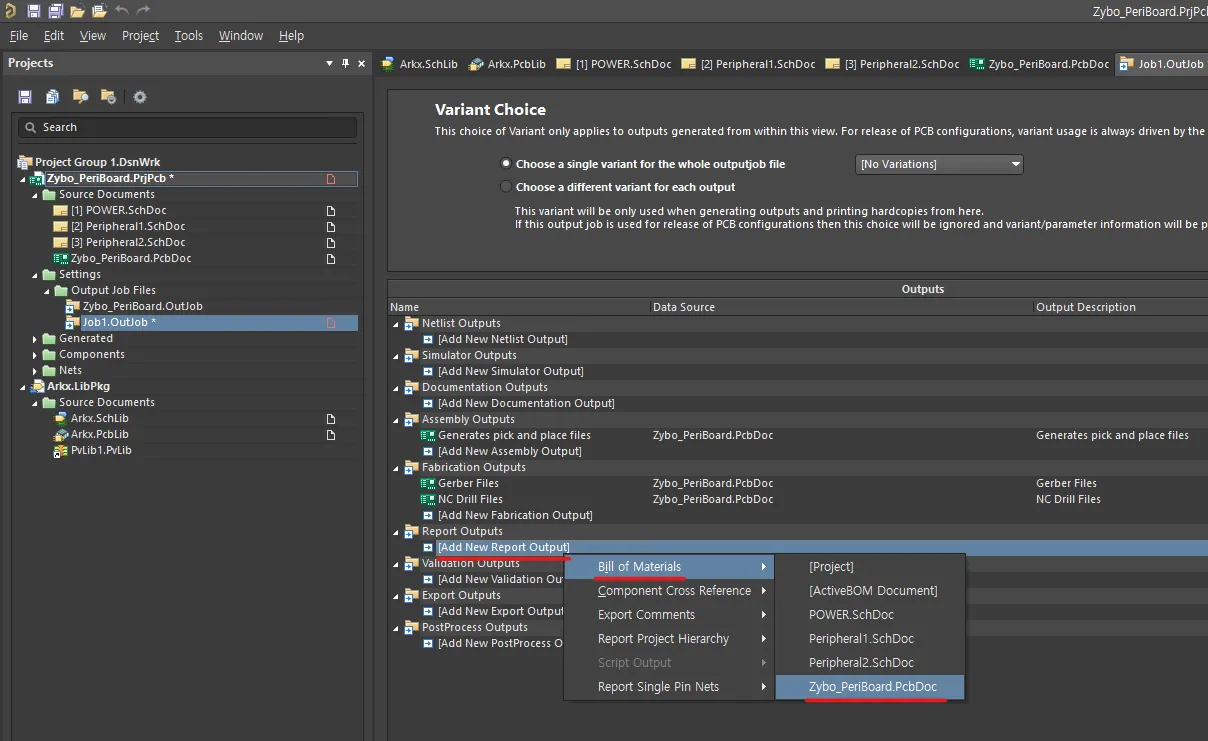The height and width of the screenshot is (741, 1208).
Task: Pin the Projects panel with pushpin icon
Action: pos(345,63)
